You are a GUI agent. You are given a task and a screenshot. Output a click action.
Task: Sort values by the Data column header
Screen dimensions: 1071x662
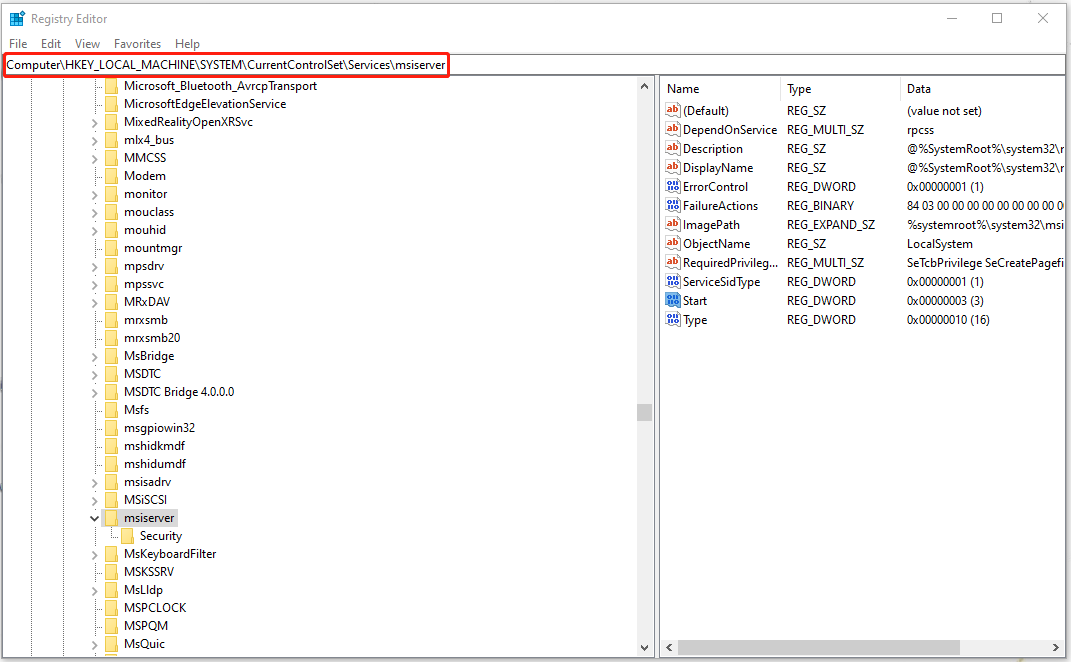click(x=982, y=89)
